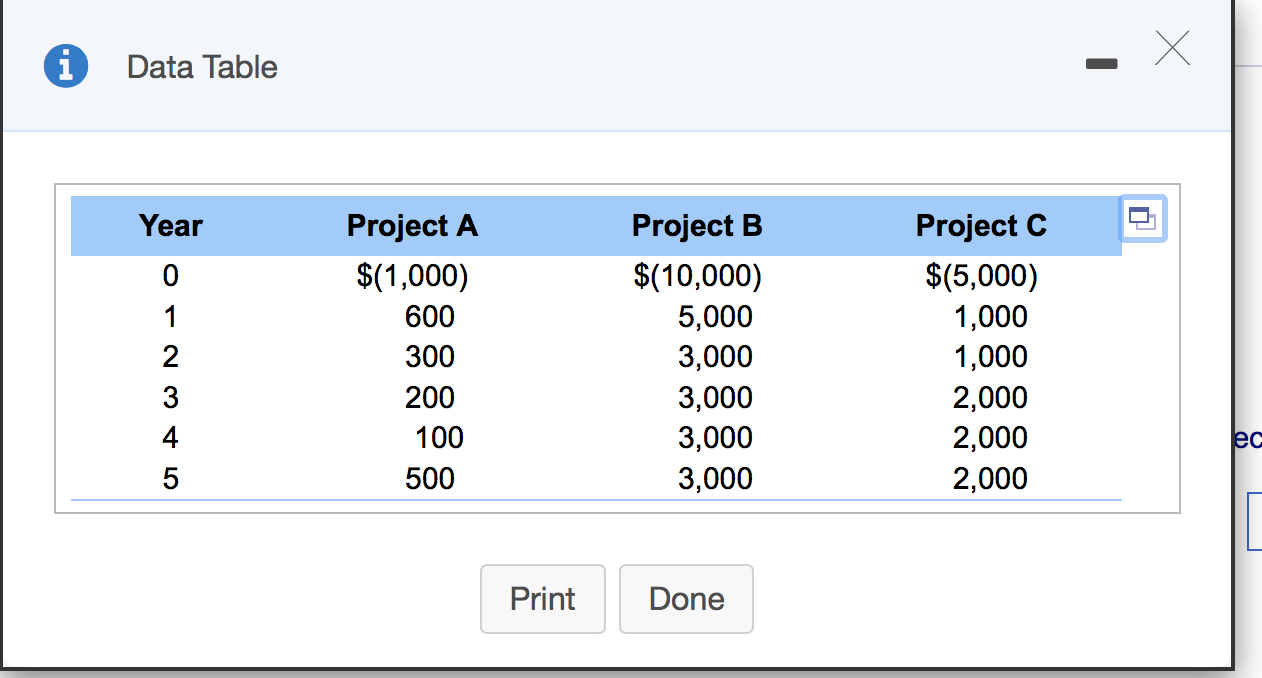The height and width of the screenshot is (678, 1262).
Task: Click the Year column header
Action: click(170, 226)
